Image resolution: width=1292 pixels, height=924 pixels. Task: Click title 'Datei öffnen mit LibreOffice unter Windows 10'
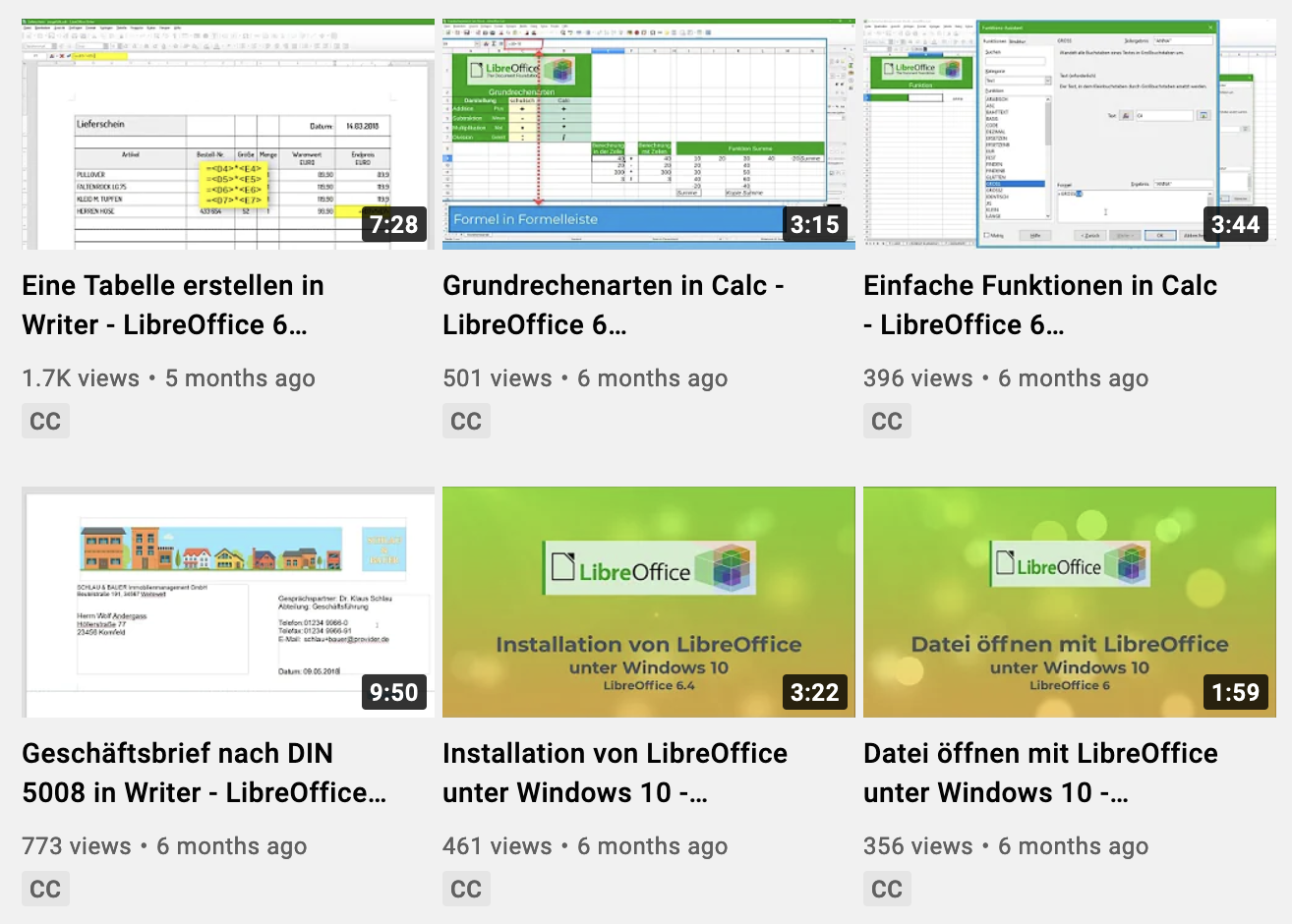(1040, 773)
